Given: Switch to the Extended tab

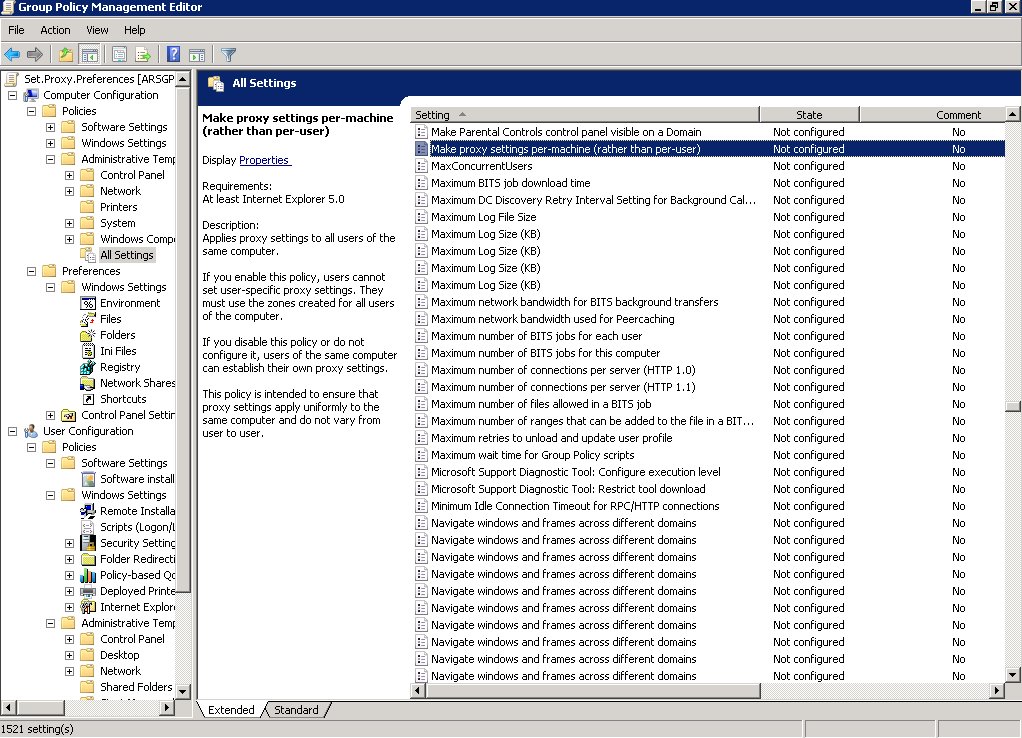Looking at the screenshot, I should (x=231, y=710).
